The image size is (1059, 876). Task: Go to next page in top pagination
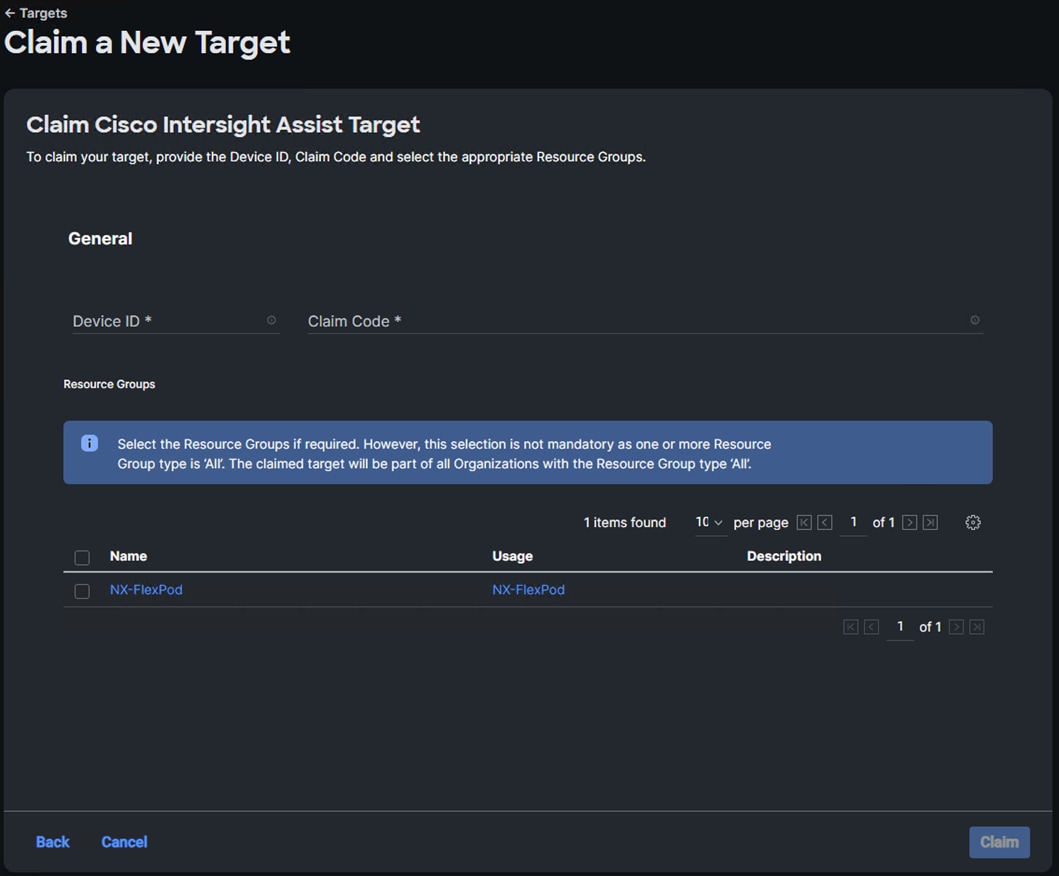tap(909, 522)
